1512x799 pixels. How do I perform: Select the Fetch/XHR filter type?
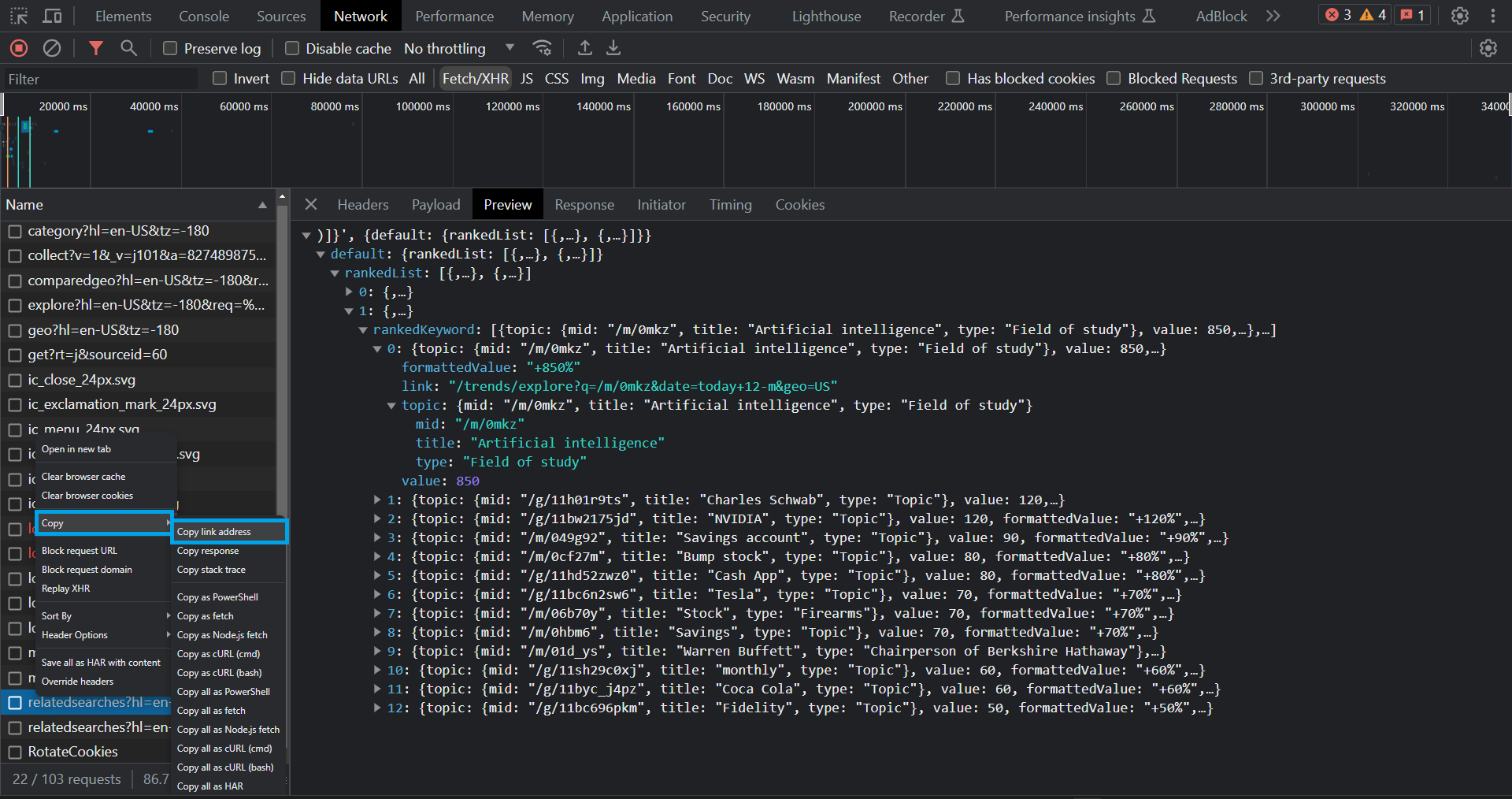click(x=475, y=79)
